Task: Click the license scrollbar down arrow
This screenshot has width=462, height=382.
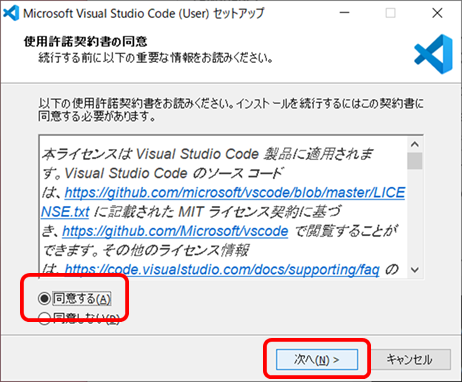Action: point(415,270)
